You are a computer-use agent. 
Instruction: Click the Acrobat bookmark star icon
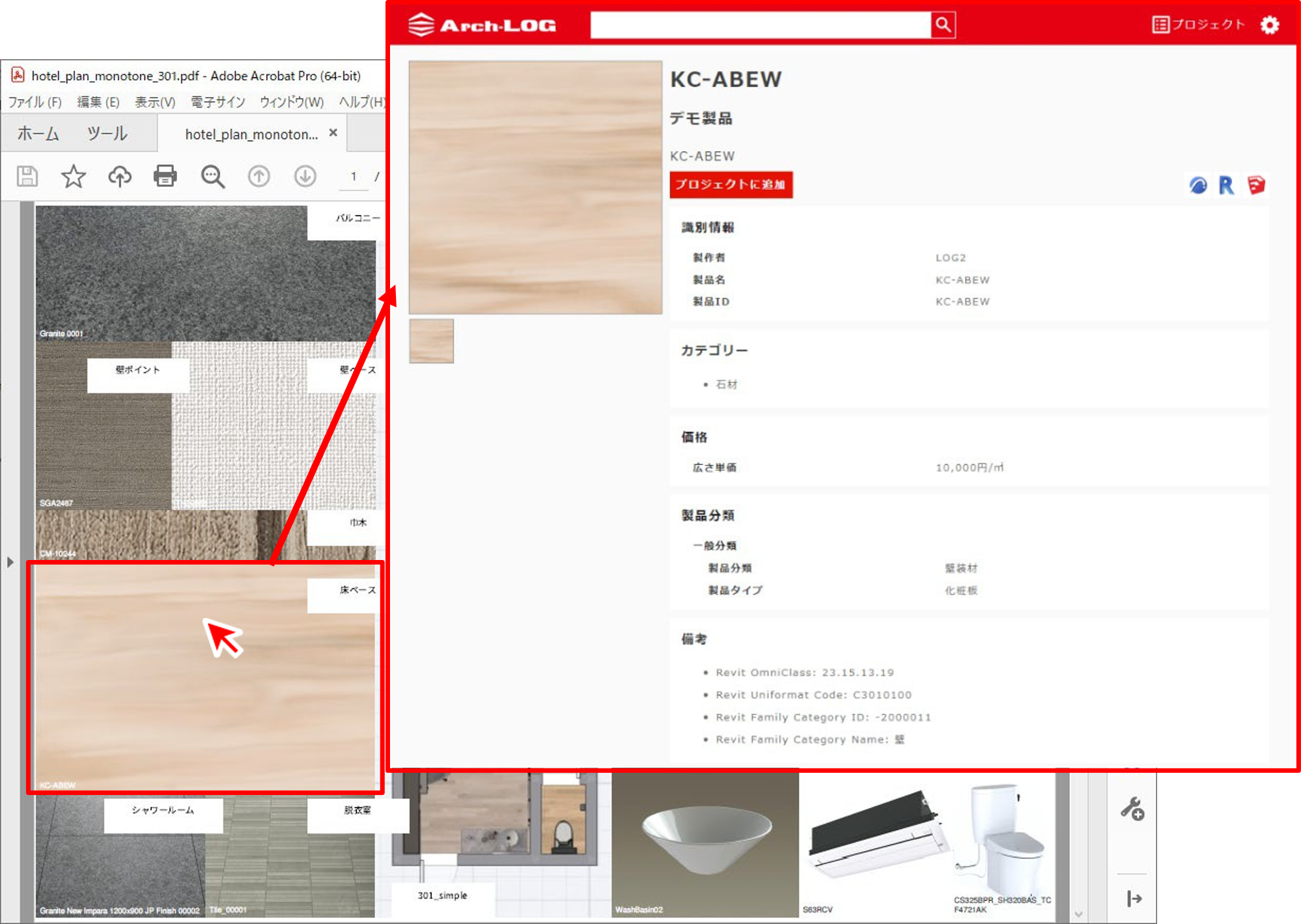click(74, 176)
